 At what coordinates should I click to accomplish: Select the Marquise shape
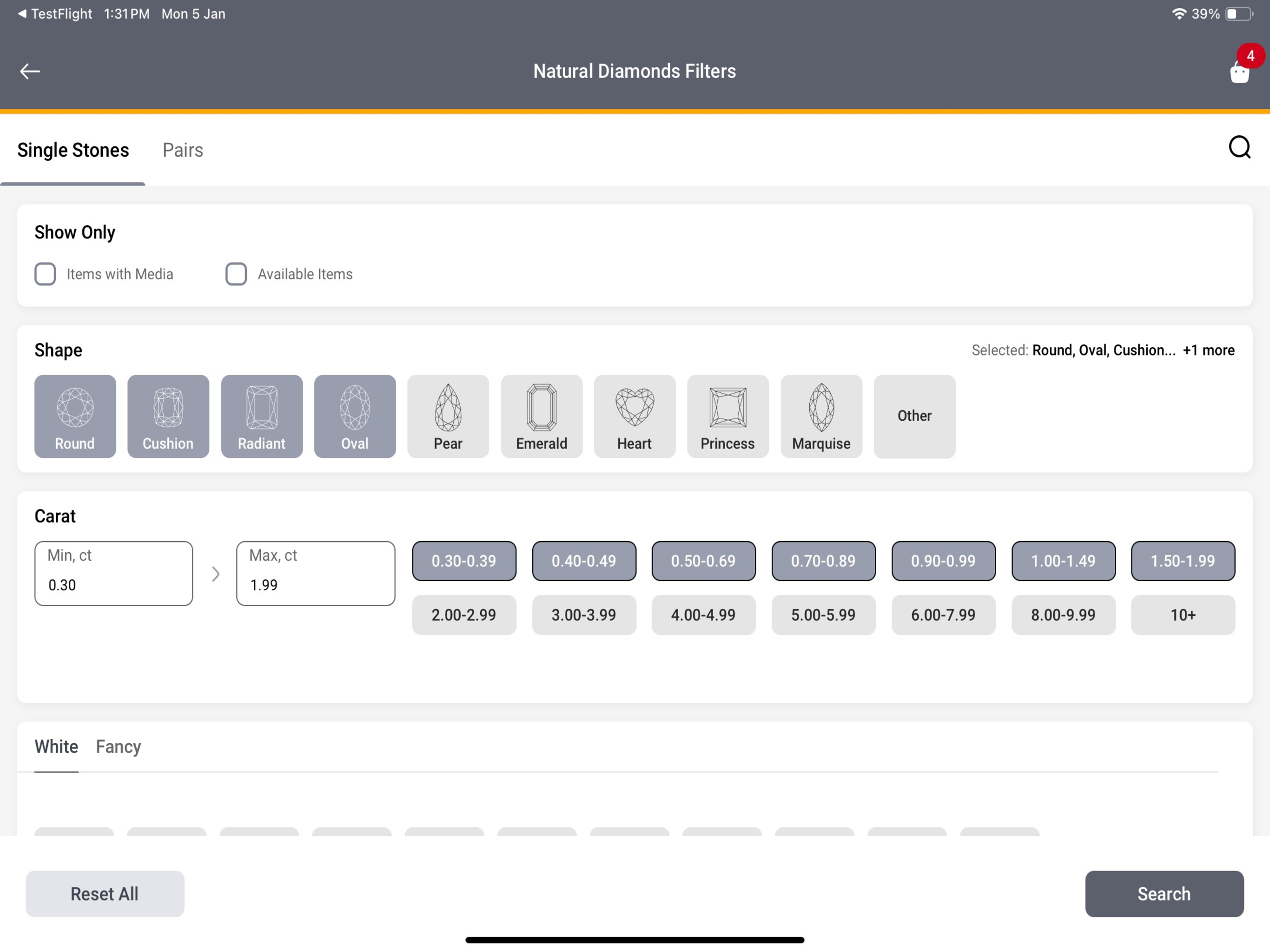click(821, 416)
